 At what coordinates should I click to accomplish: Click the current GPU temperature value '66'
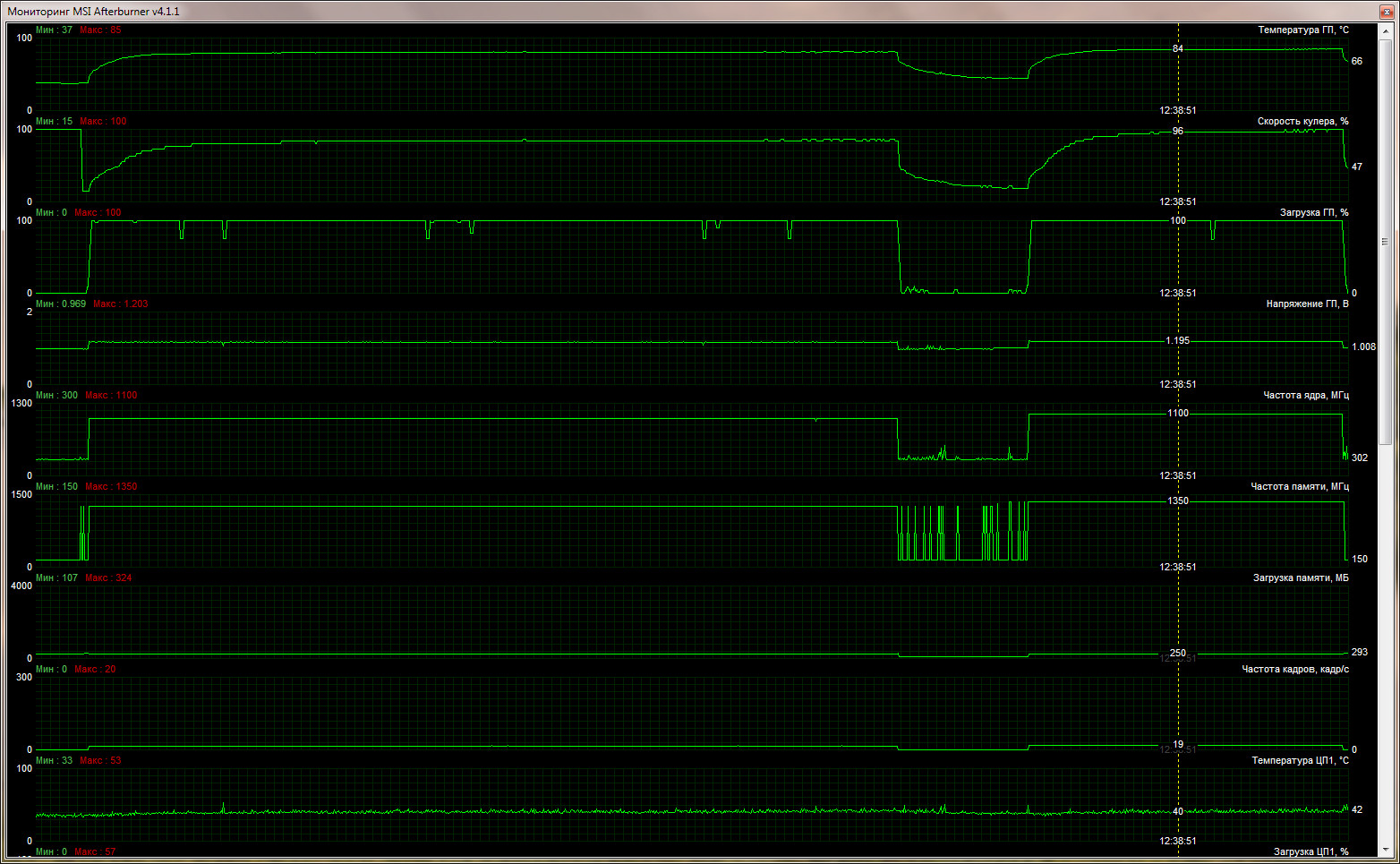[x=1357, y=62]
